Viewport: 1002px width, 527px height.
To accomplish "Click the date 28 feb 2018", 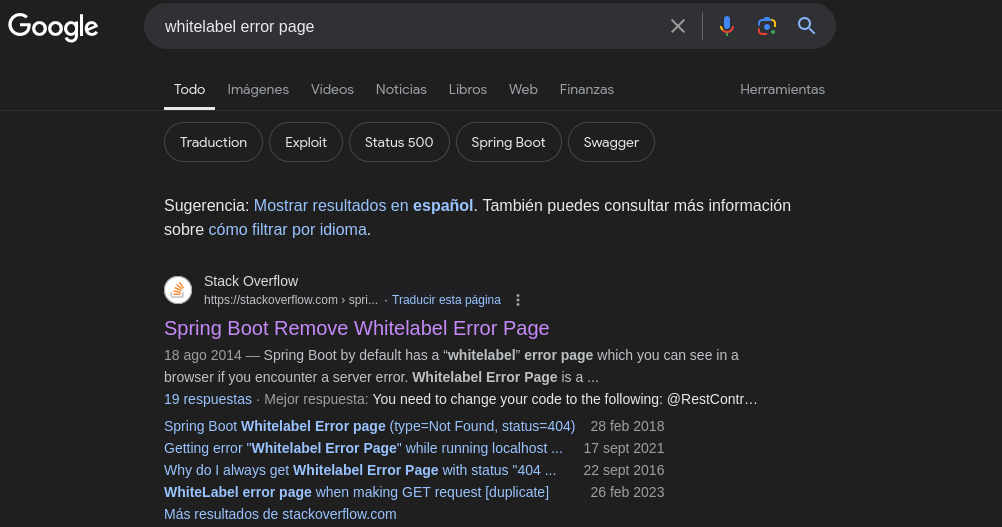I will [x=628, y=426].
